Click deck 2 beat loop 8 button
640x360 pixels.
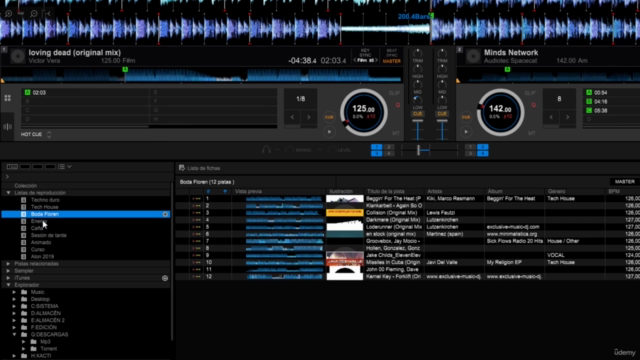click(x=559, y=99)
